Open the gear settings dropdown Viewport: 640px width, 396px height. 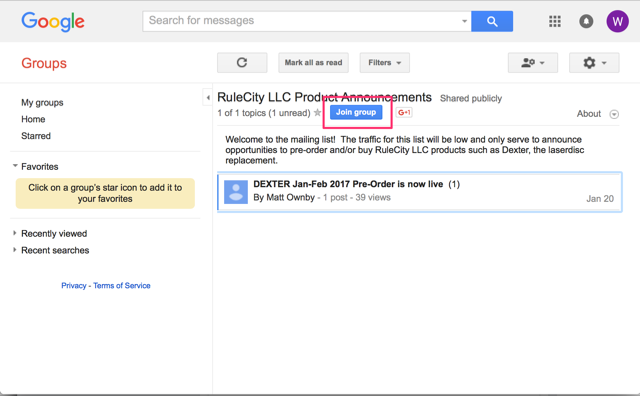click(x=594, y=62)
